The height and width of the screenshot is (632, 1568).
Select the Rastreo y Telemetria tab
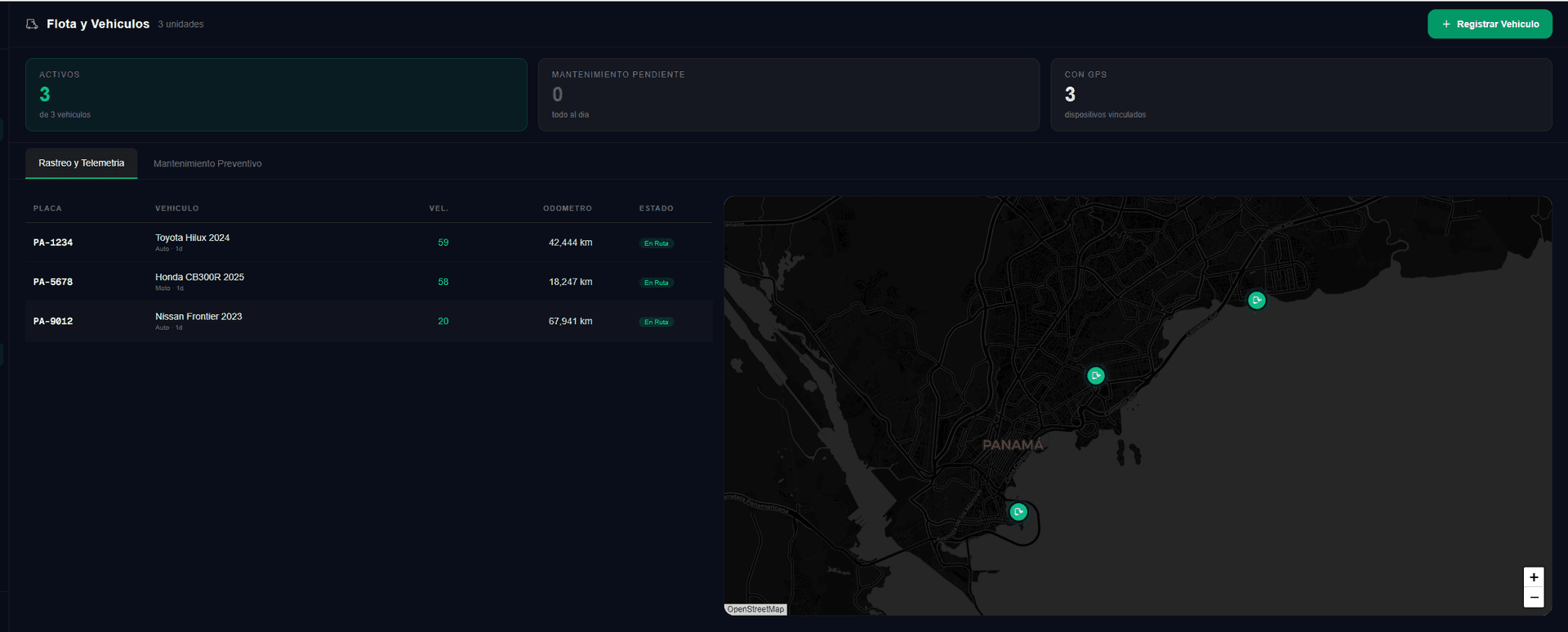click(82, 163)
